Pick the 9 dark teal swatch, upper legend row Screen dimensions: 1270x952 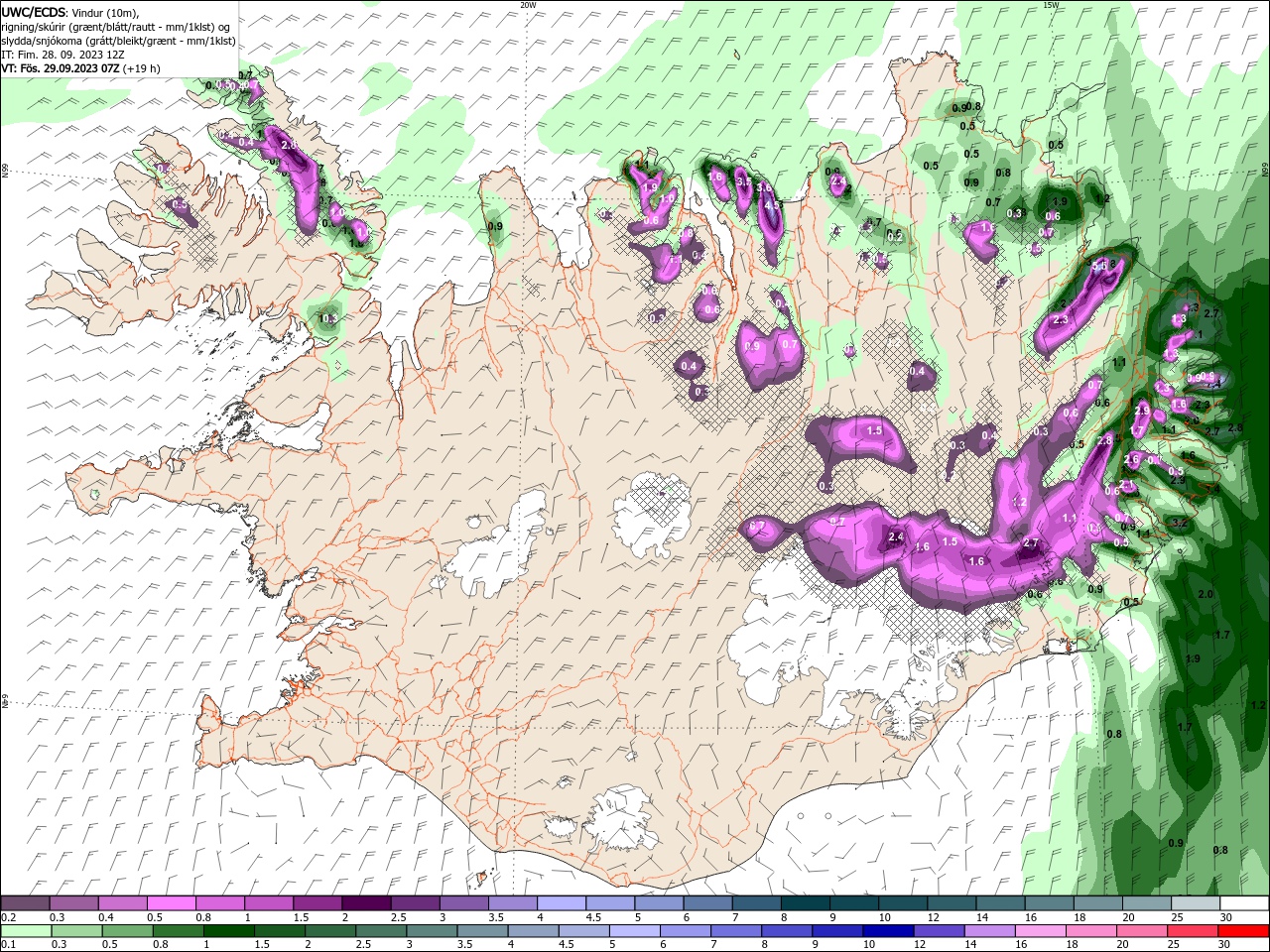[854, 903]
